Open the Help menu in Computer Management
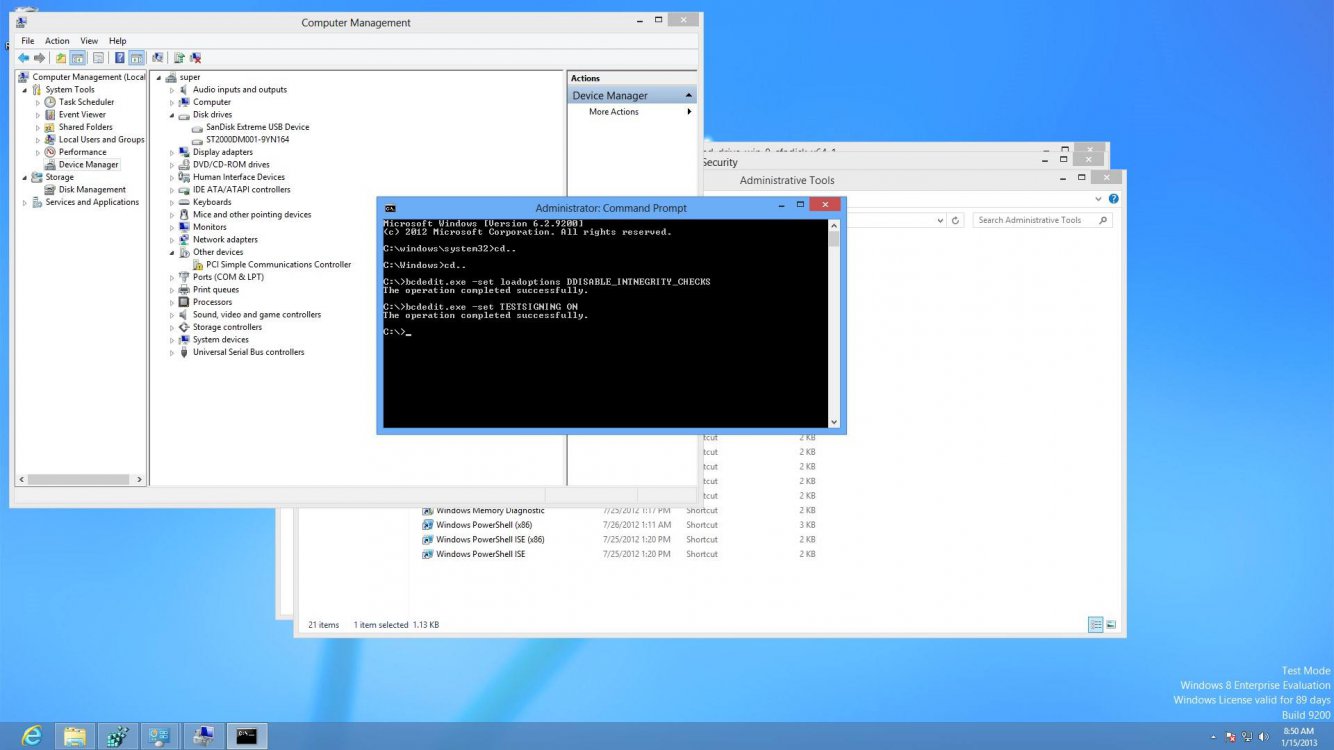Image resolution: width=1334 pixels, height=750 pixels. pyautogui.click(x=118, y=41)
